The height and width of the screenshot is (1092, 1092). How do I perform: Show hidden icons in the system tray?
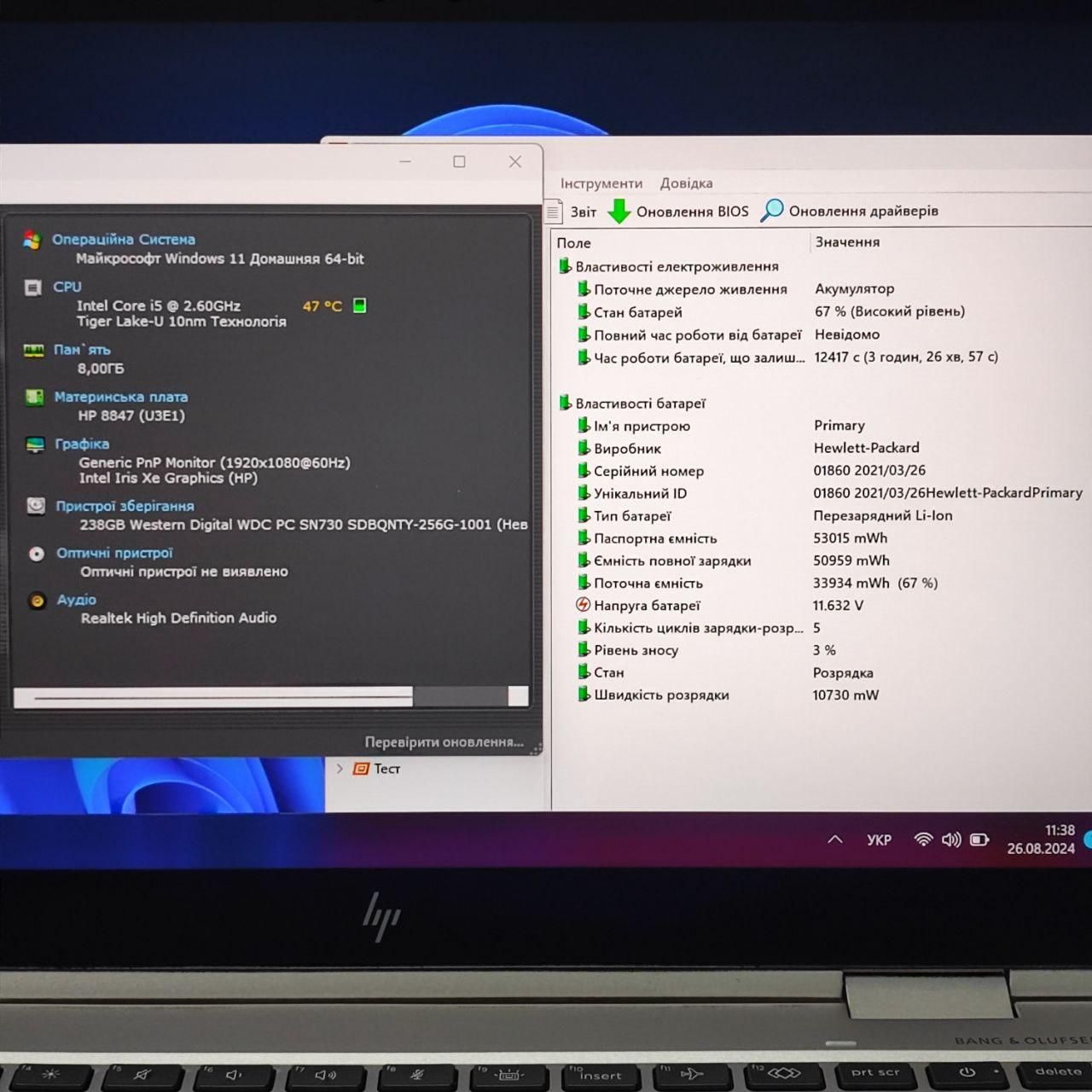pos(835,839)
